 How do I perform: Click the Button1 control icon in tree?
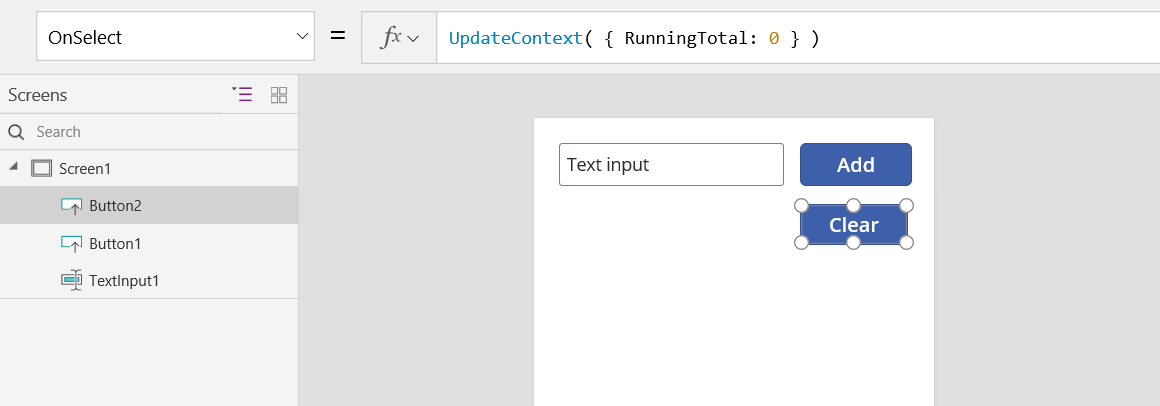(x=71, y=243)
